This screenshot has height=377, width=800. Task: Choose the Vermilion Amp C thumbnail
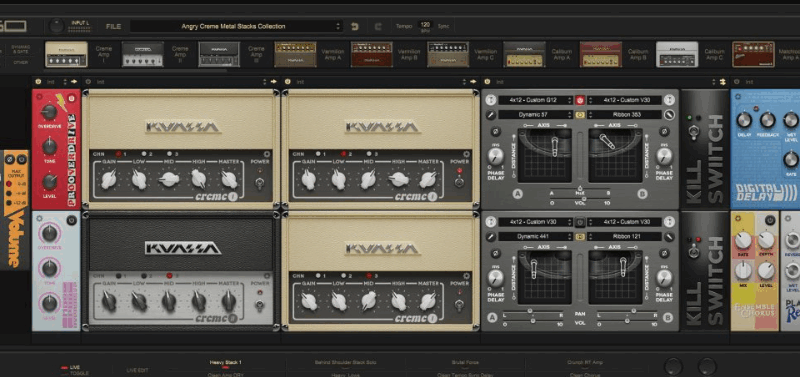448,54
